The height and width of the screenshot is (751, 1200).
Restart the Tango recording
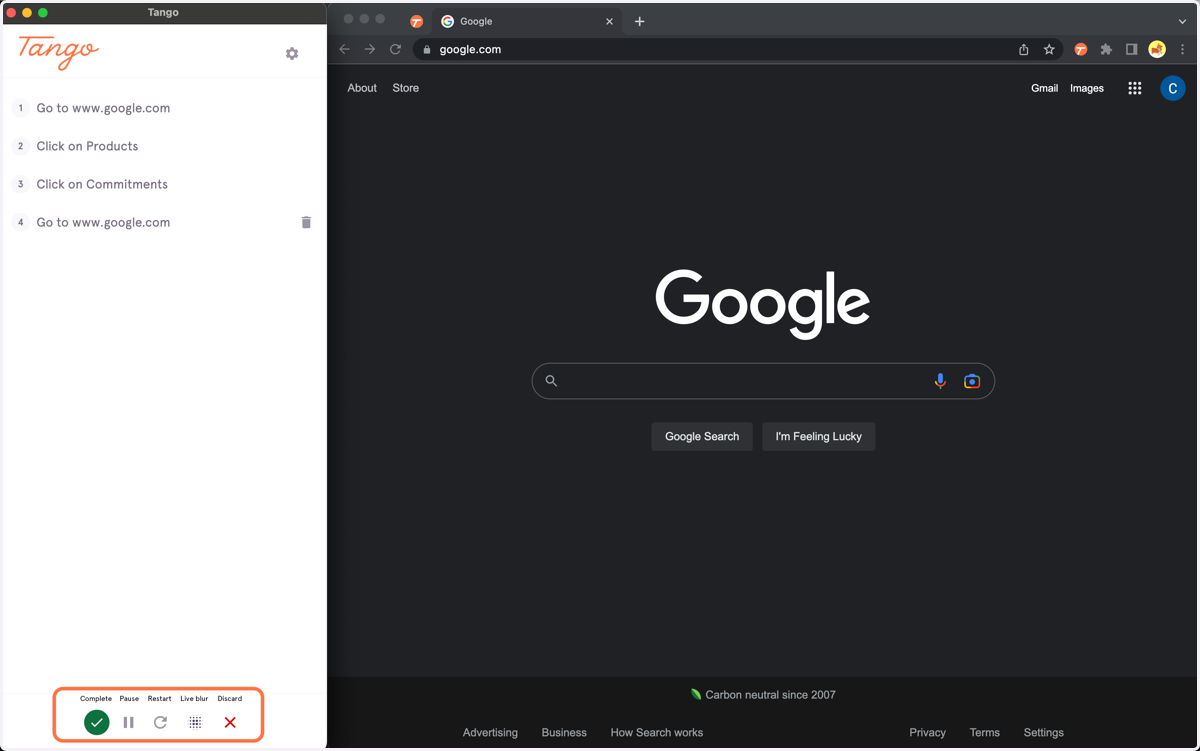click(x=160, y=722)
